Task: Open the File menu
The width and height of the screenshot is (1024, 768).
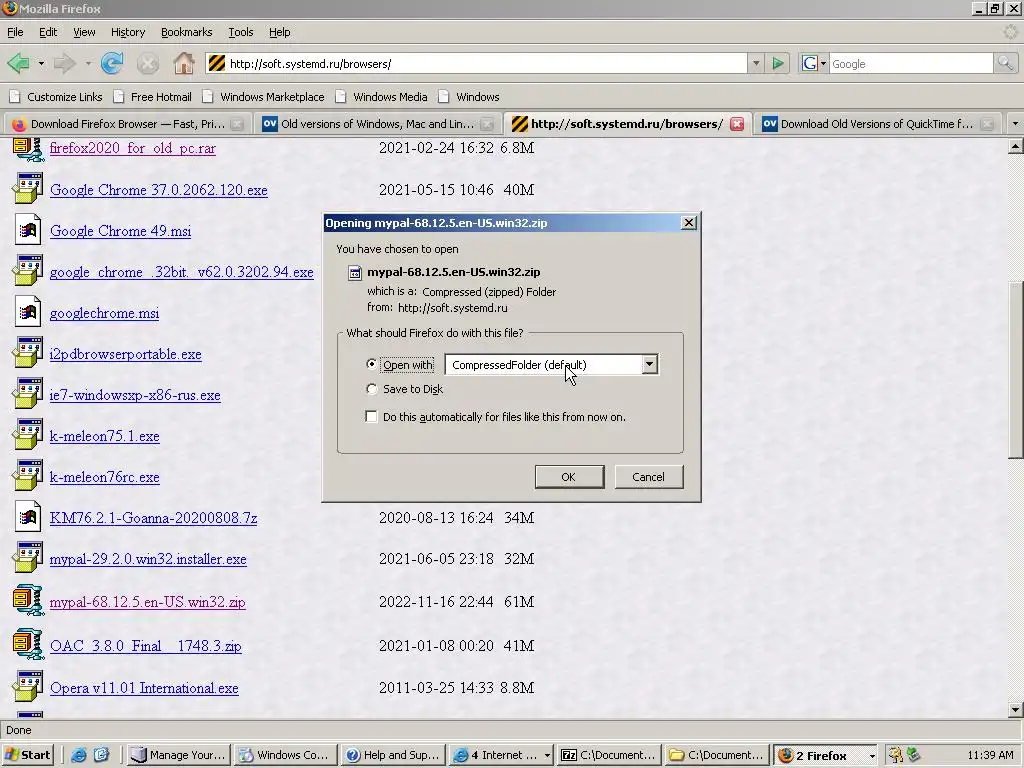Action: point(15,32)
